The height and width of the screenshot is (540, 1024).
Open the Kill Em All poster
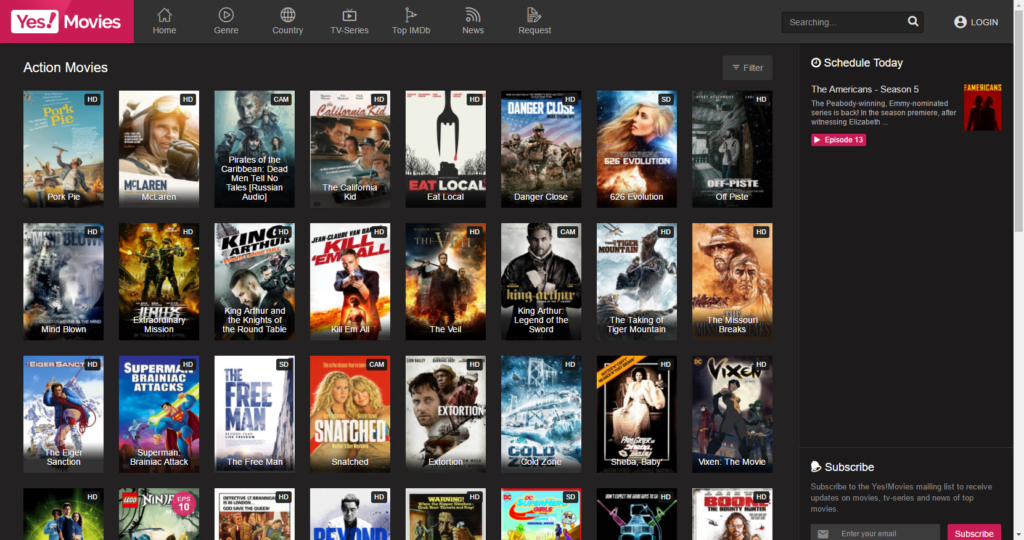(350, 281)
